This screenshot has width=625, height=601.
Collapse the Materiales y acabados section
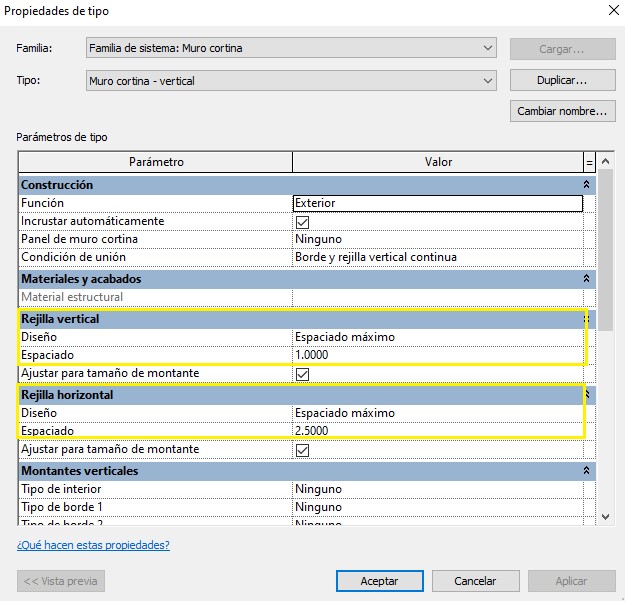[x=587, y=279]
